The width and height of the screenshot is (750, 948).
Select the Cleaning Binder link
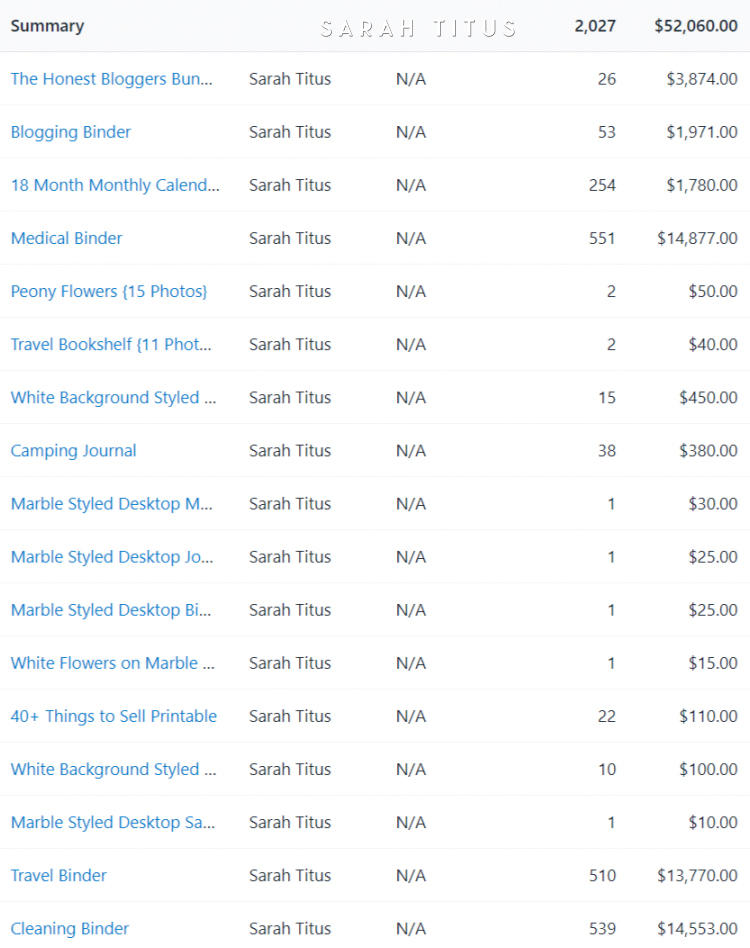click(x=70, y=929)
